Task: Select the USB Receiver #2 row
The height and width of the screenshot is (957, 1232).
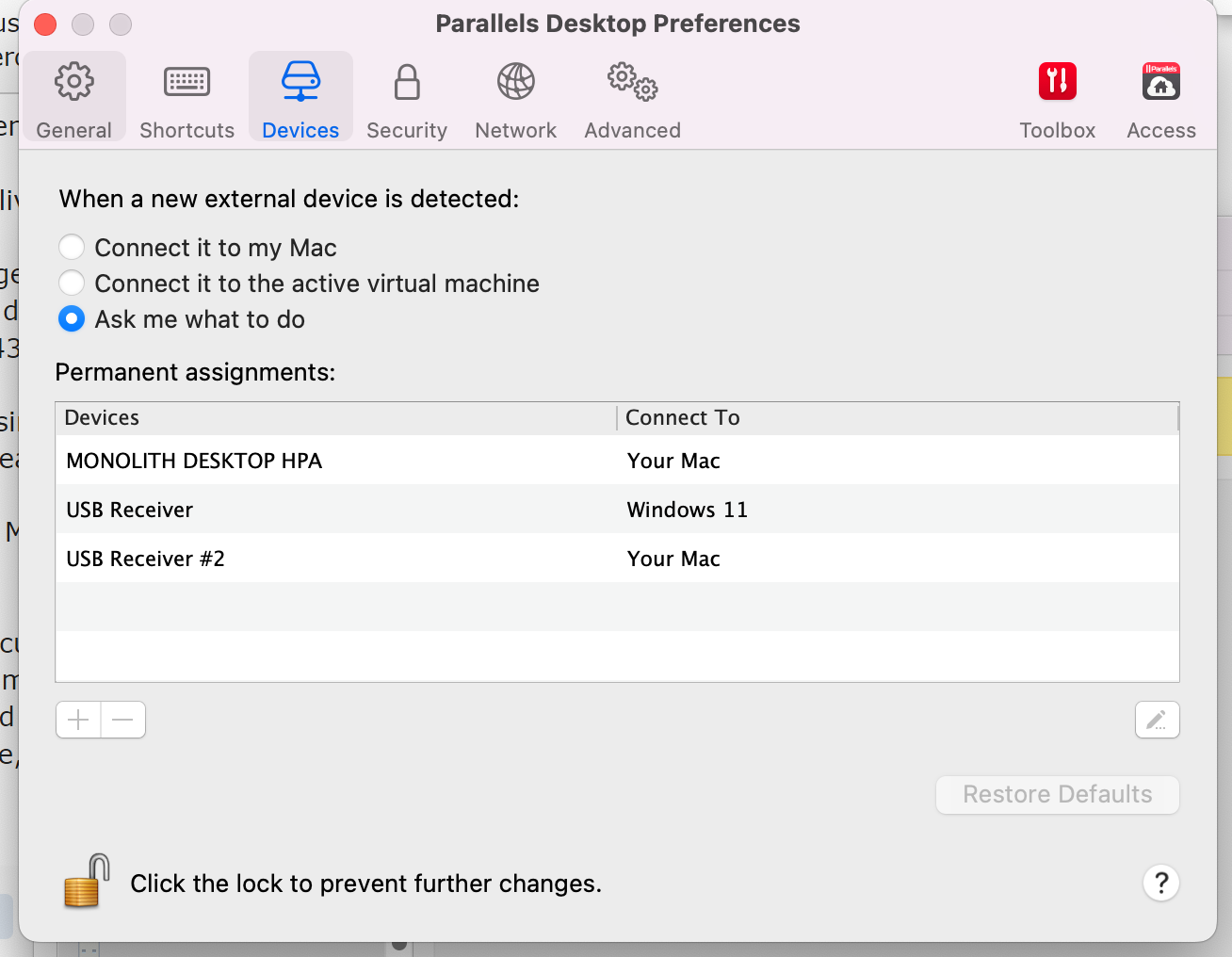Action: pyautogui.click(x=146, y=559)
